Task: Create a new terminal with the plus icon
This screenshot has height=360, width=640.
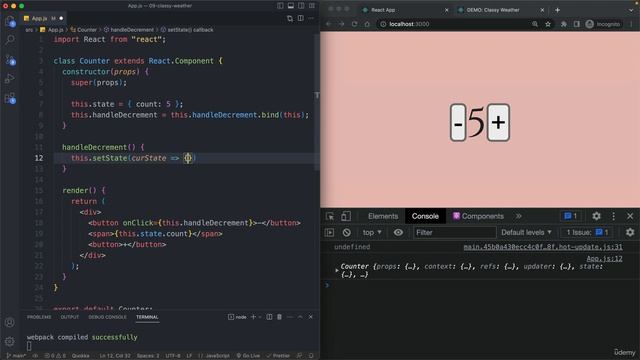Action: (x=253, y=317)
